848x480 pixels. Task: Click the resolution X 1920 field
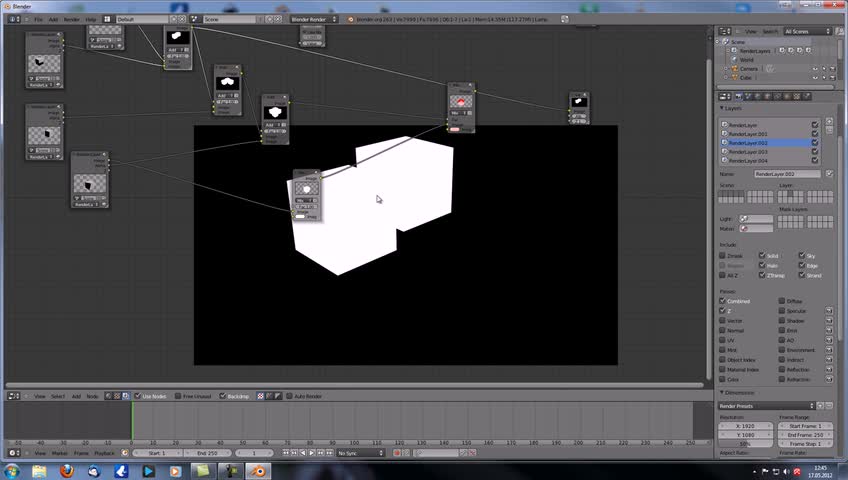[746, 426]
